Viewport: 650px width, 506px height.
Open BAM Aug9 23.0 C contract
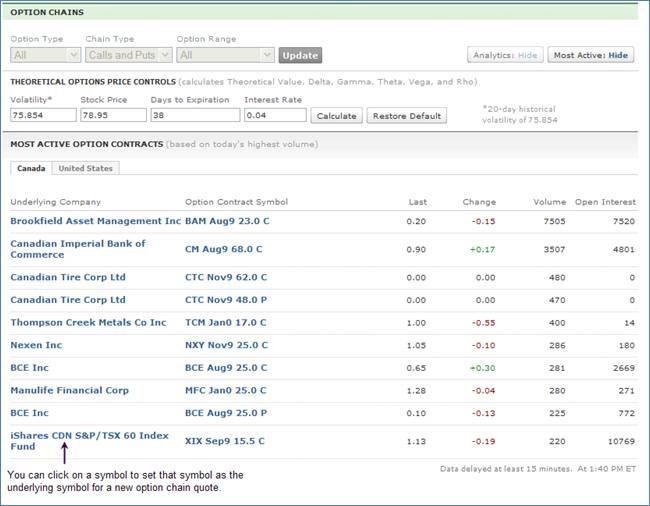point(227,221)
